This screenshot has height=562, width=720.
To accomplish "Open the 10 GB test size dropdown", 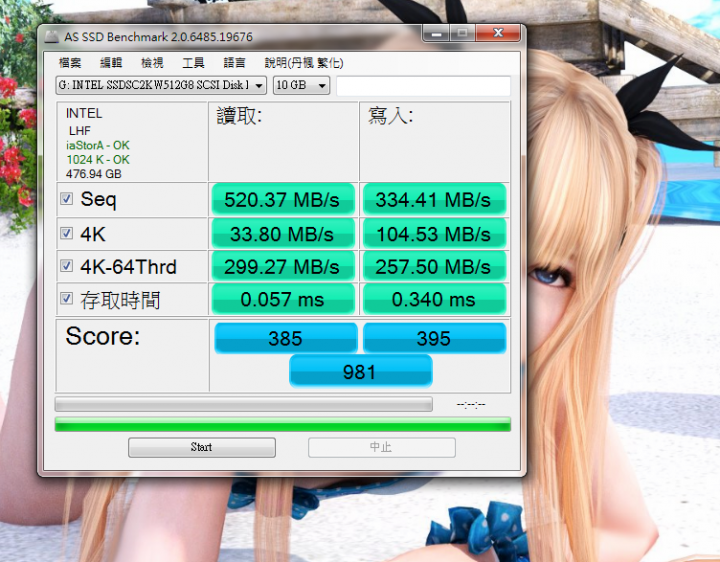I will pyautogui.click(x=301, y=85).
